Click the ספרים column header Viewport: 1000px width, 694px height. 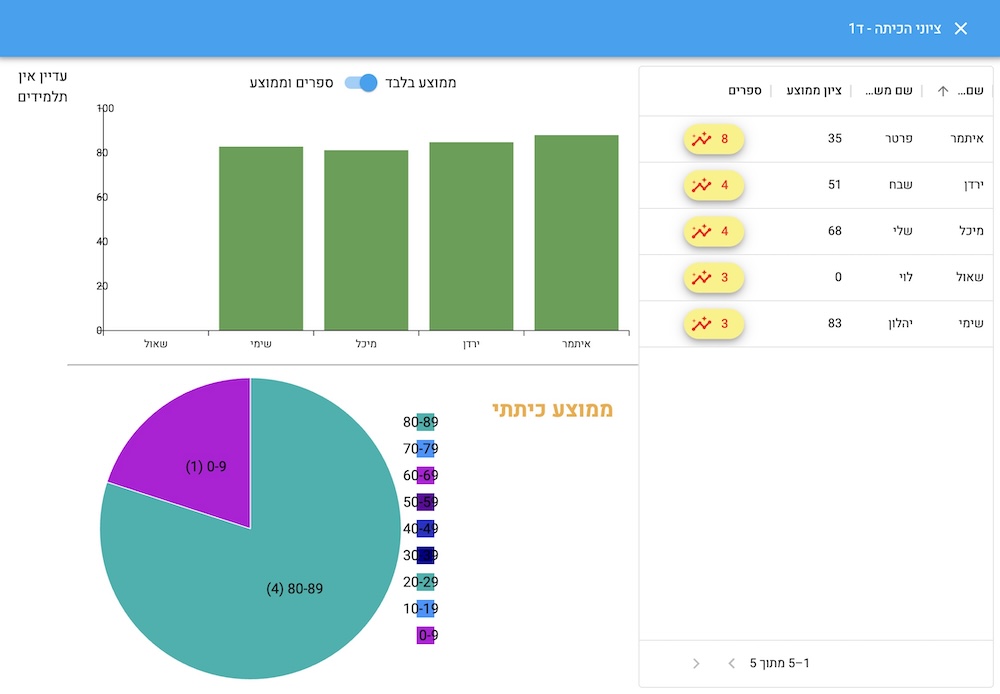pyautogui.click(x=745, y=91)
